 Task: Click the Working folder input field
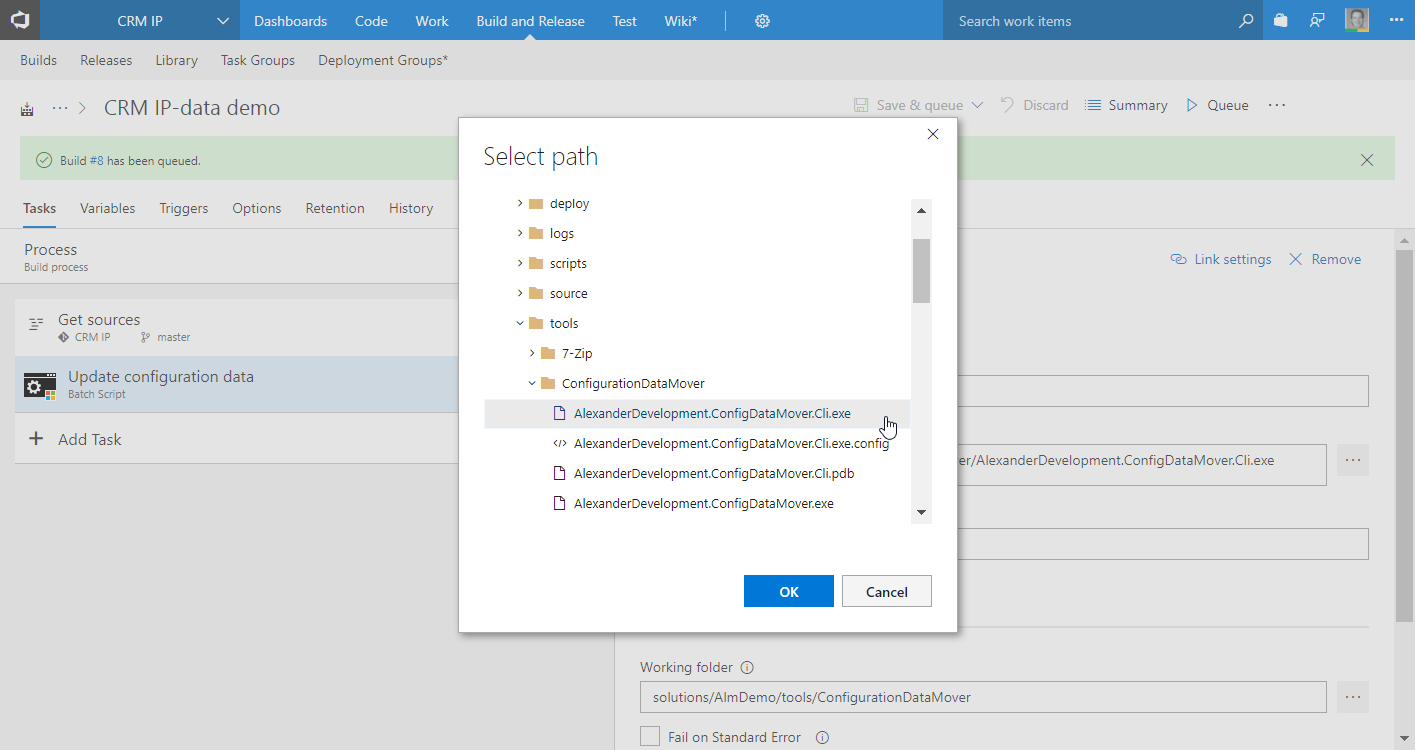click(983, 697)
